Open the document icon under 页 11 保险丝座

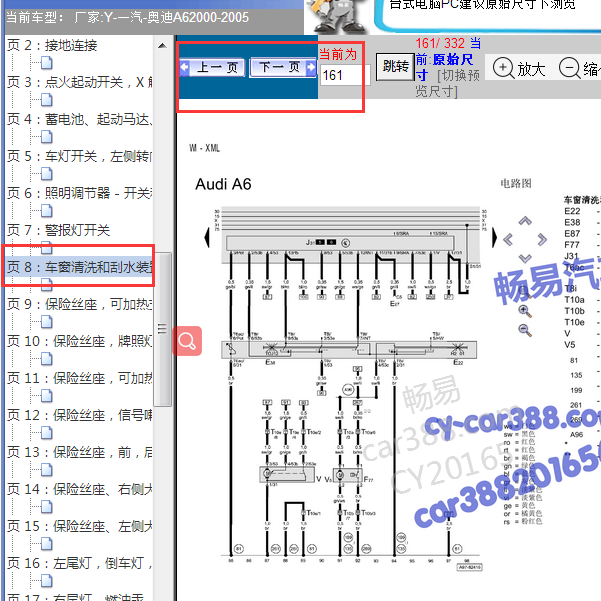tap(46, 396)
